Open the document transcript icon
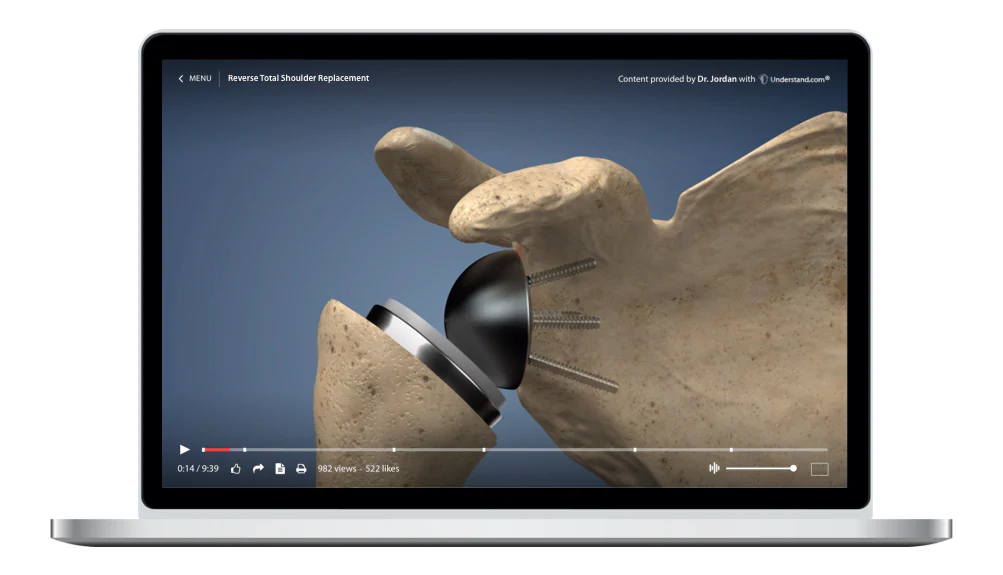Image resolution: width=1003 pixels, height=575 pixels. click(280, 469)
